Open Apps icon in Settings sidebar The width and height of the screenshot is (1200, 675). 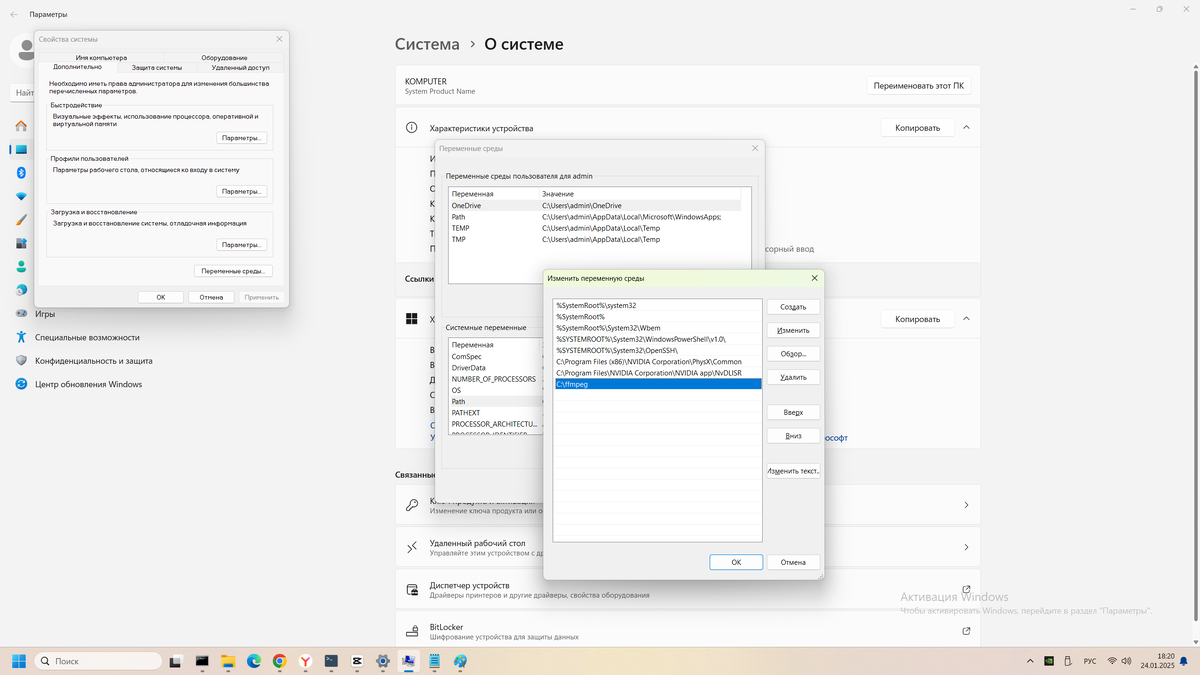21,243
